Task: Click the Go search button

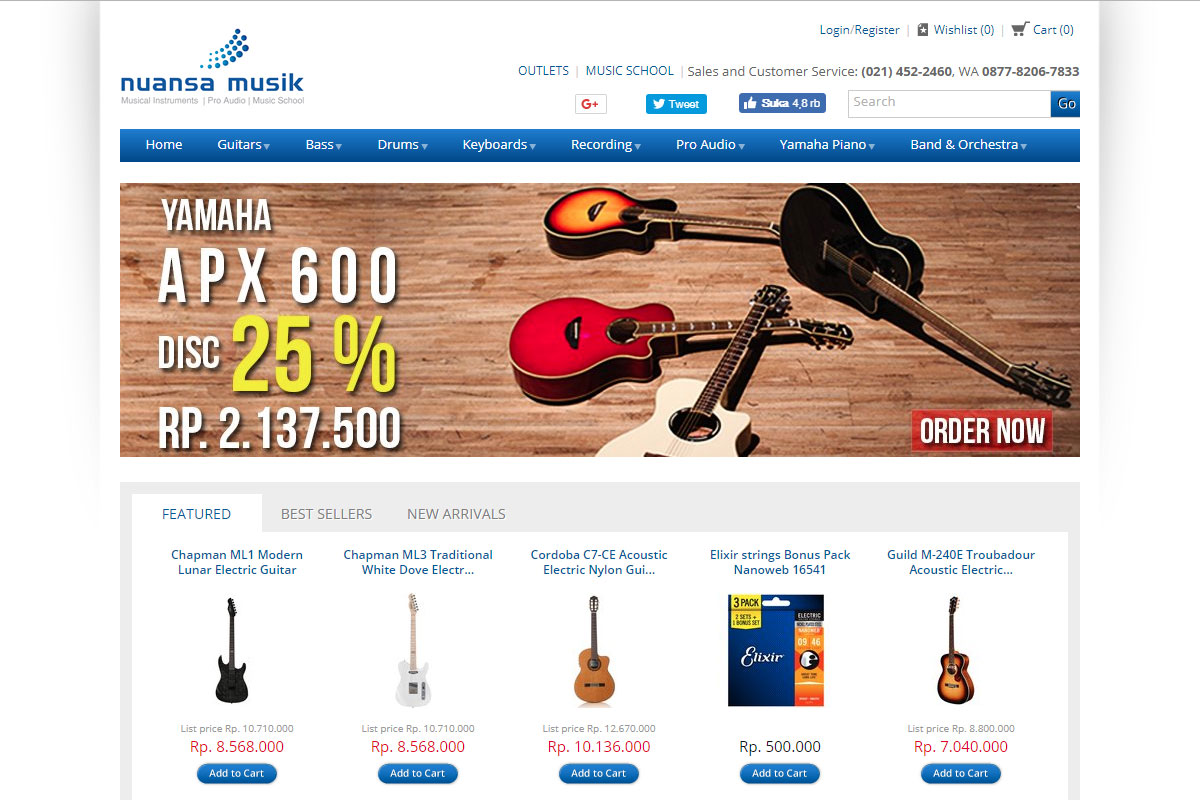Action: [1066, 104]
